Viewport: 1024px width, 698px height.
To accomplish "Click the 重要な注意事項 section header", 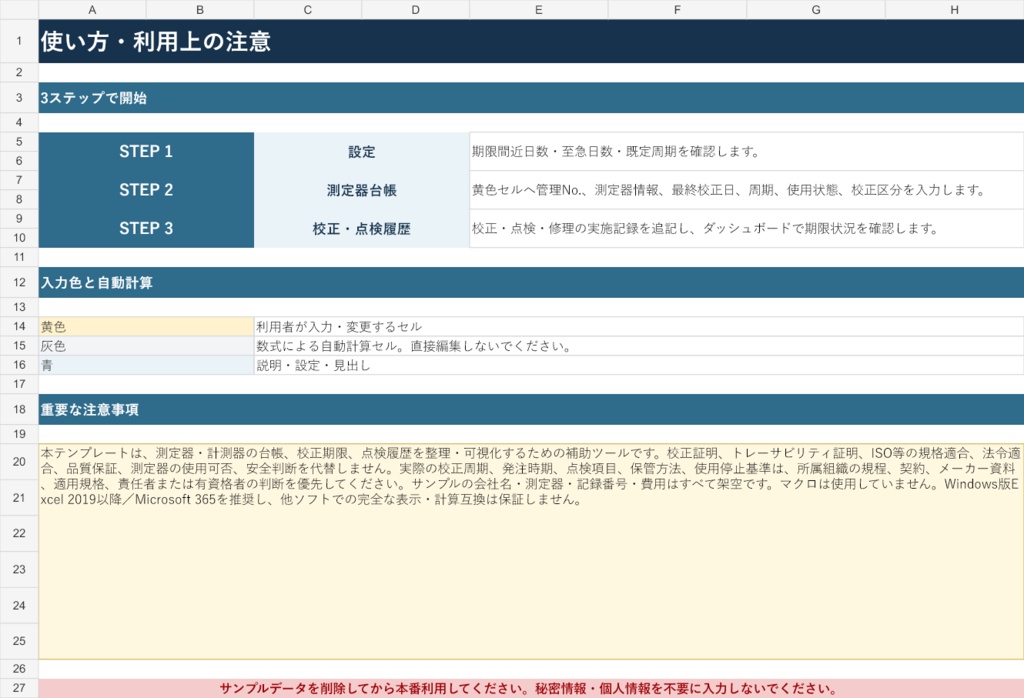I will (531, 409).
